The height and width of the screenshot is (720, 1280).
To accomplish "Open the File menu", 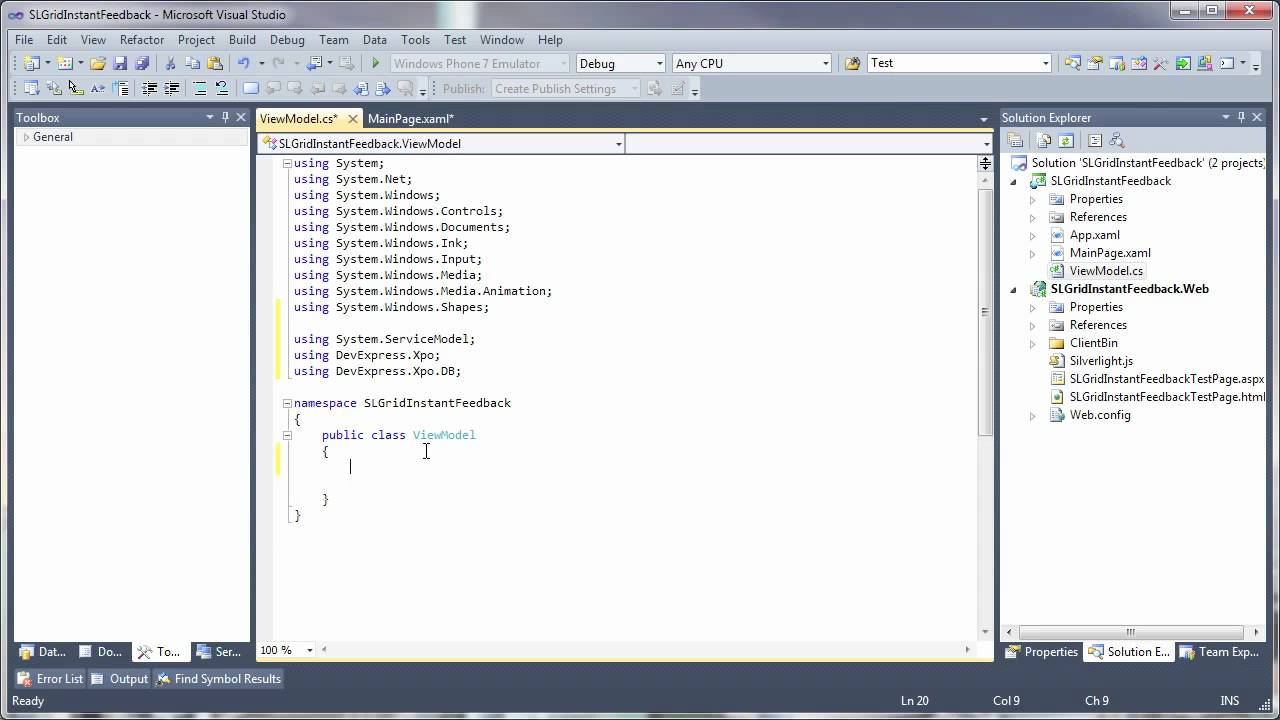I will (24, 40).
